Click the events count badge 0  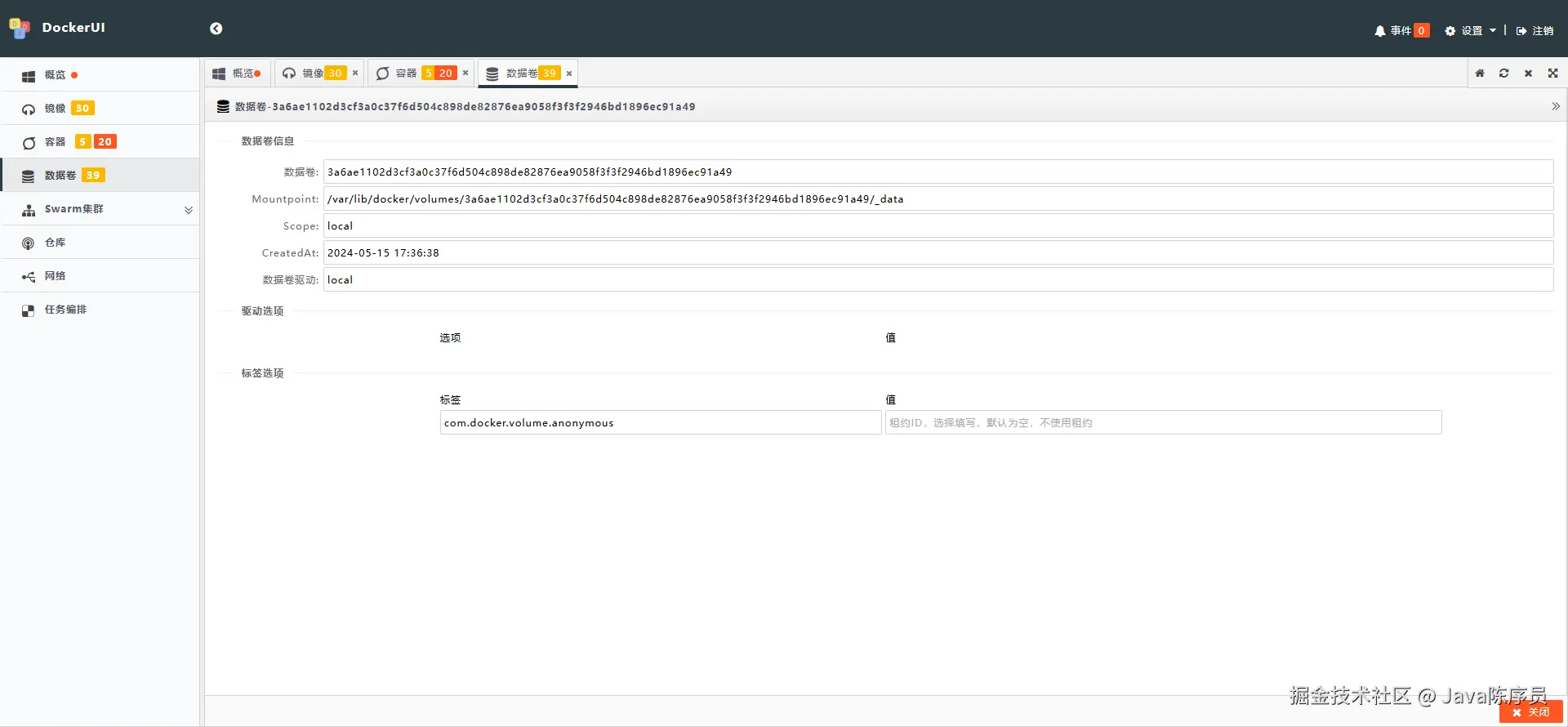pyautogui.click(x=1421, y=31)
